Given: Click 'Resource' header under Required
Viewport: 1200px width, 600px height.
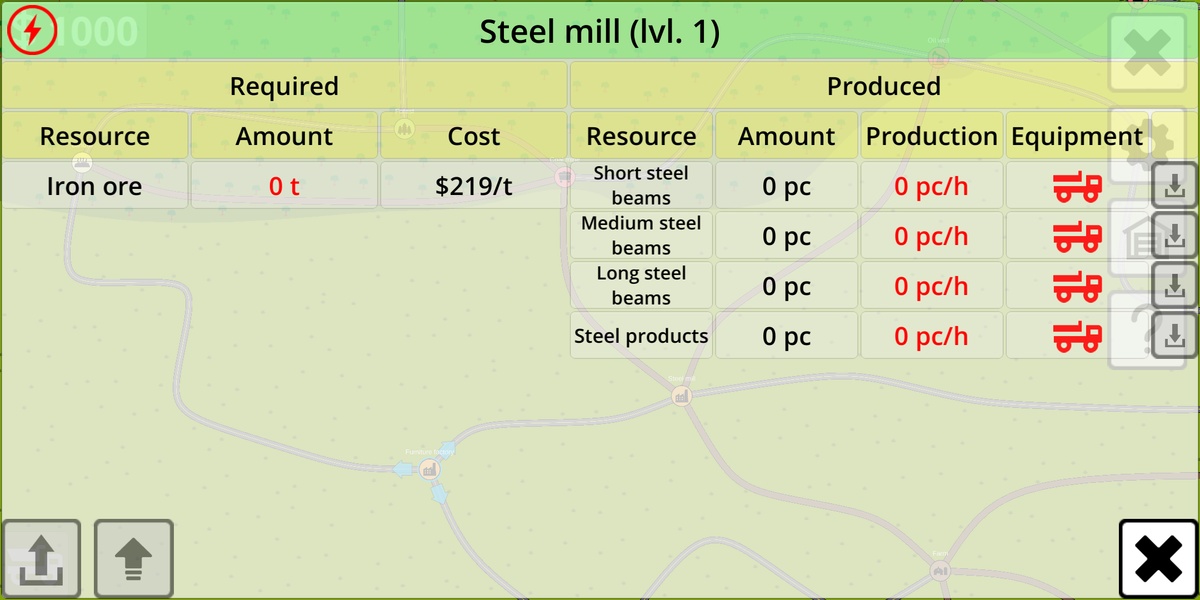Looking at the screenshot, I should pyautogui.click(x=95, y=136).
